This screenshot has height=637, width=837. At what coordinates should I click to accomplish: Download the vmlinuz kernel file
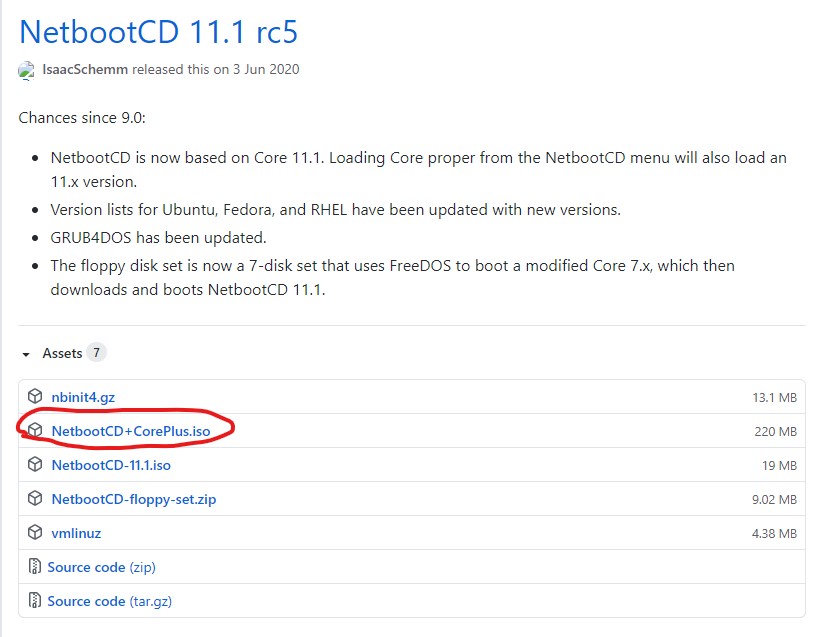[76, 533]
